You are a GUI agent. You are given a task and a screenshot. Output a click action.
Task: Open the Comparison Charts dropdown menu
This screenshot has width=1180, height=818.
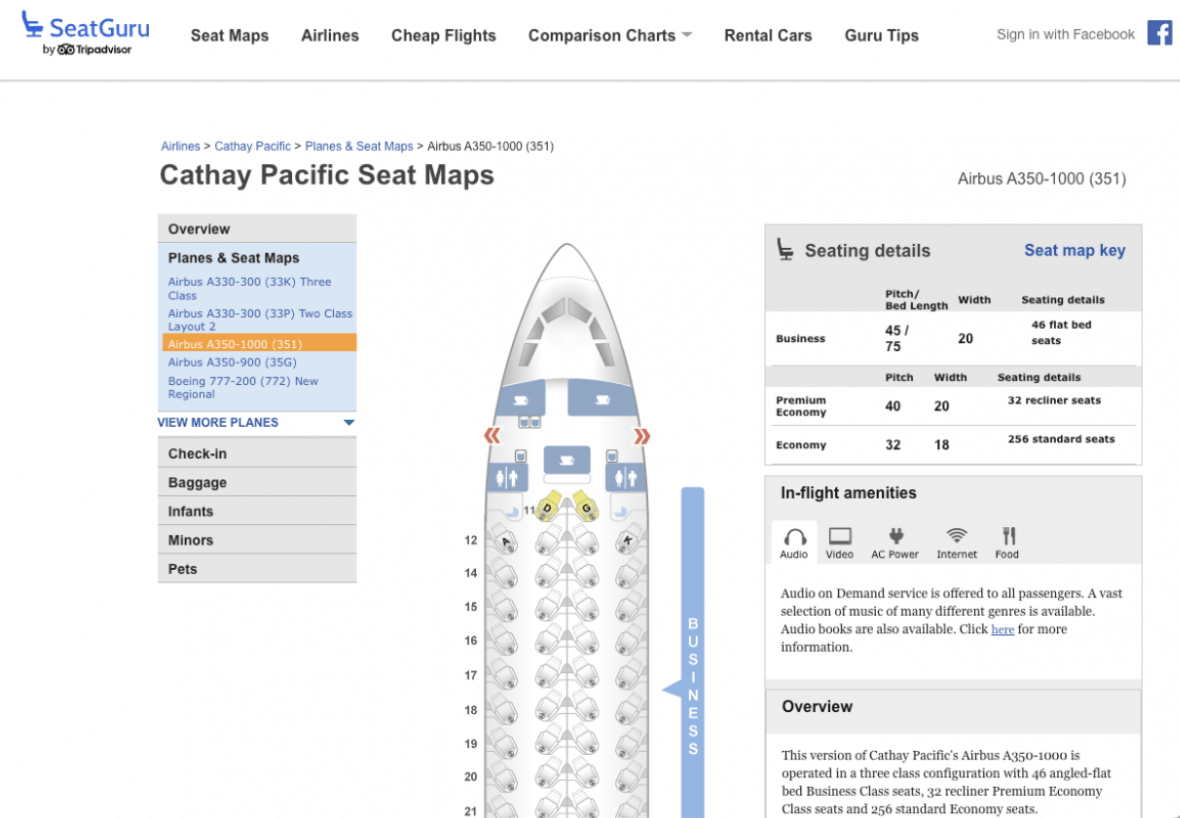tap(610, 36)
